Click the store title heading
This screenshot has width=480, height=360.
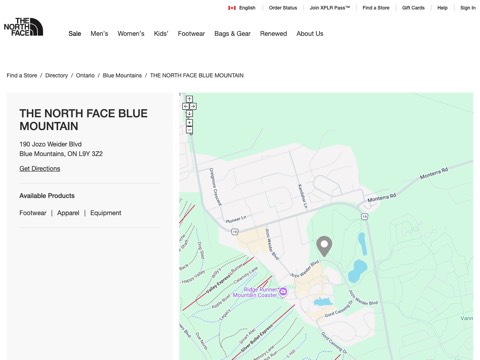83,120
